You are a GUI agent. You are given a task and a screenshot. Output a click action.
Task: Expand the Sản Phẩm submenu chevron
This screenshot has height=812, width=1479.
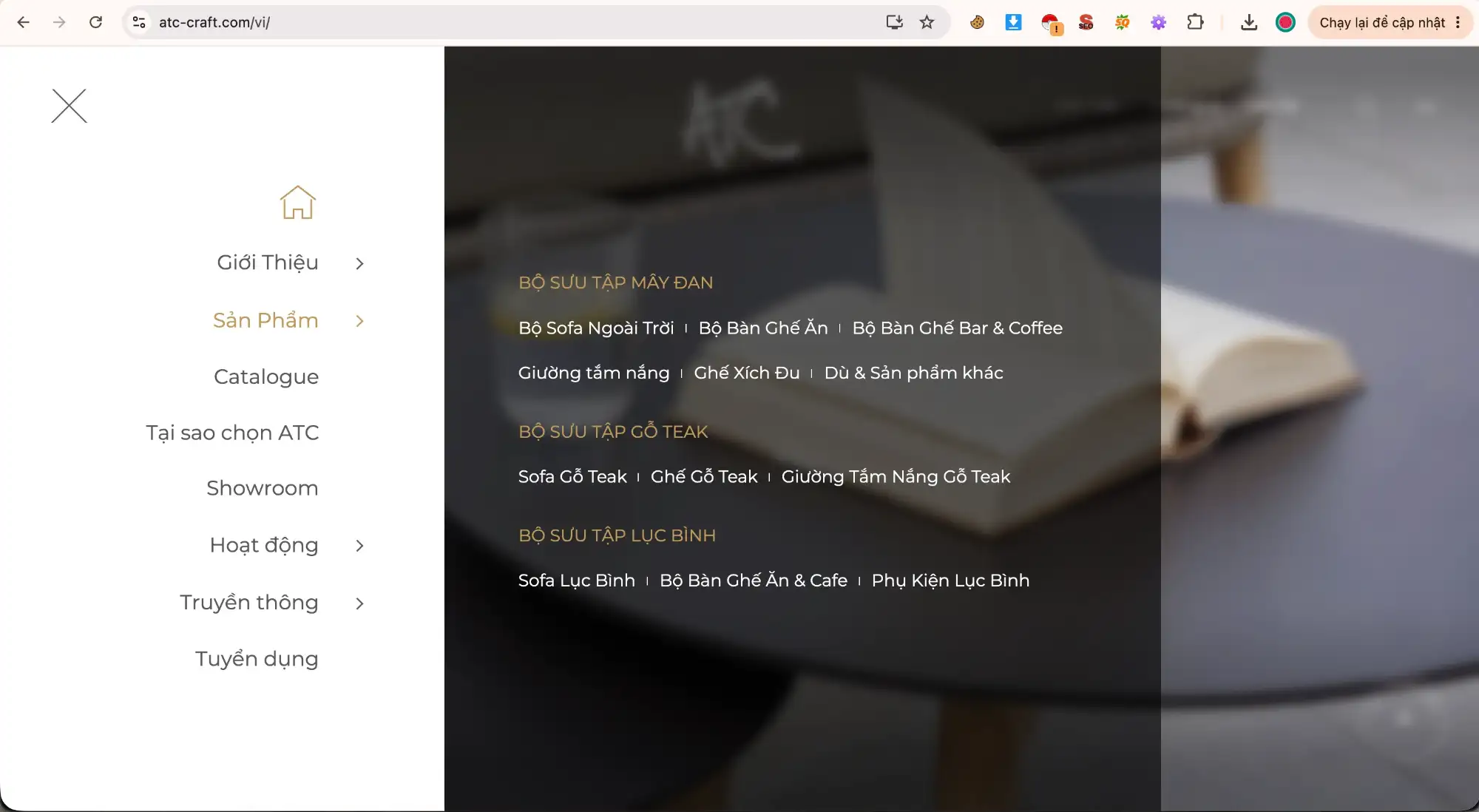(x=360, y=321)
